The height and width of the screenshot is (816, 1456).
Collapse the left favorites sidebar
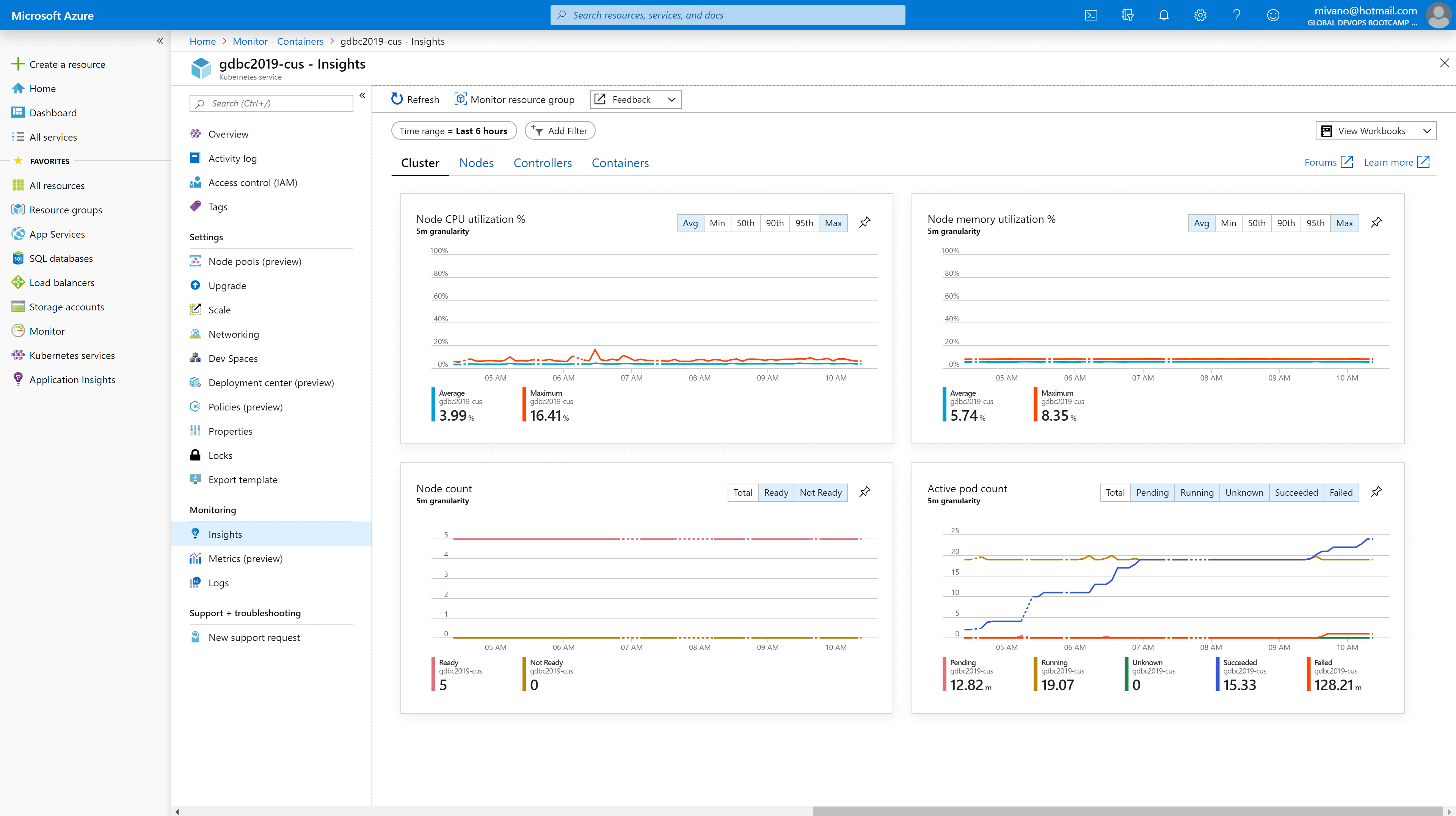[160, 41]
